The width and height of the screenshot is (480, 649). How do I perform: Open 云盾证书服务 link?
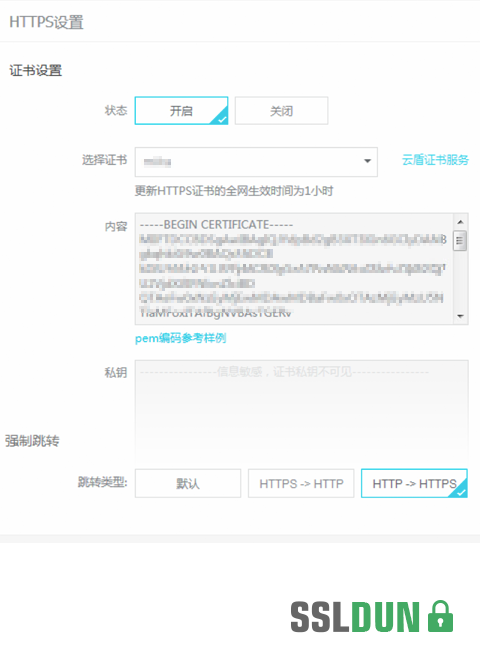click(x=435, y=160)
